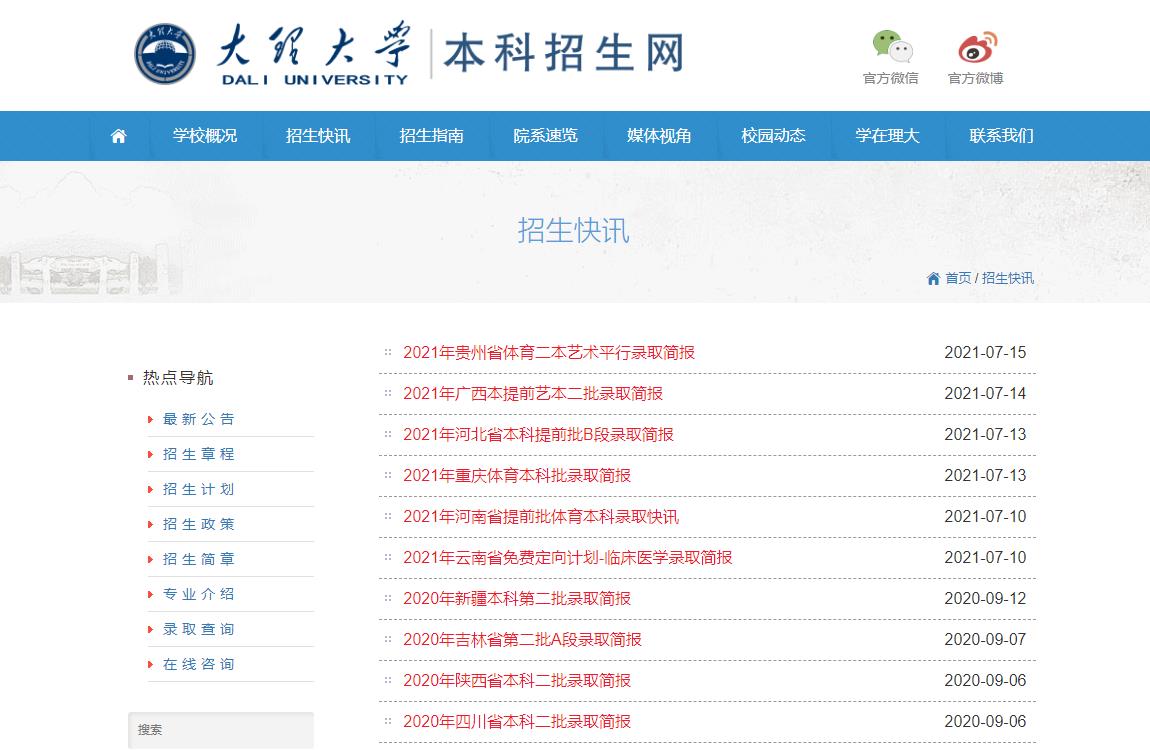
Task: Click red arrow bullet beside 录取查询
Action: coord(150,630)
